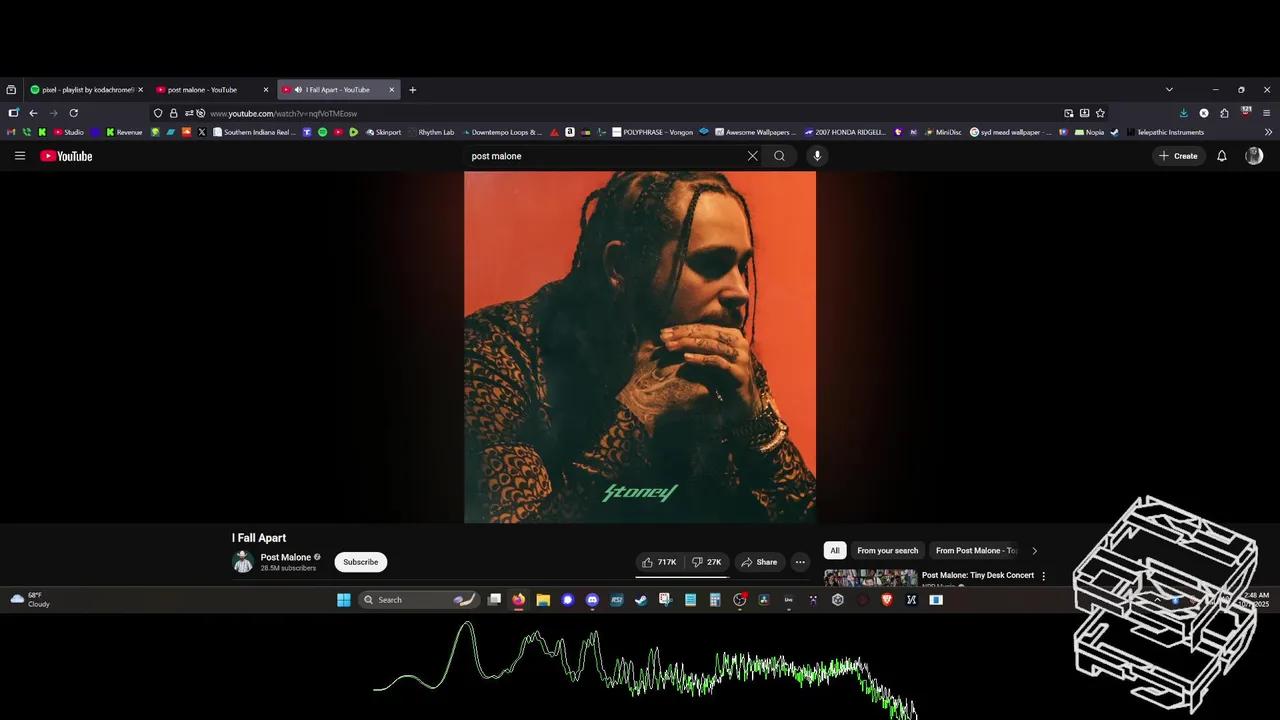Image resolution: width=1280 pixels, height=720 pixels.
Task: Open the YouTube account avatar menu
Action: click(1254, 156)
